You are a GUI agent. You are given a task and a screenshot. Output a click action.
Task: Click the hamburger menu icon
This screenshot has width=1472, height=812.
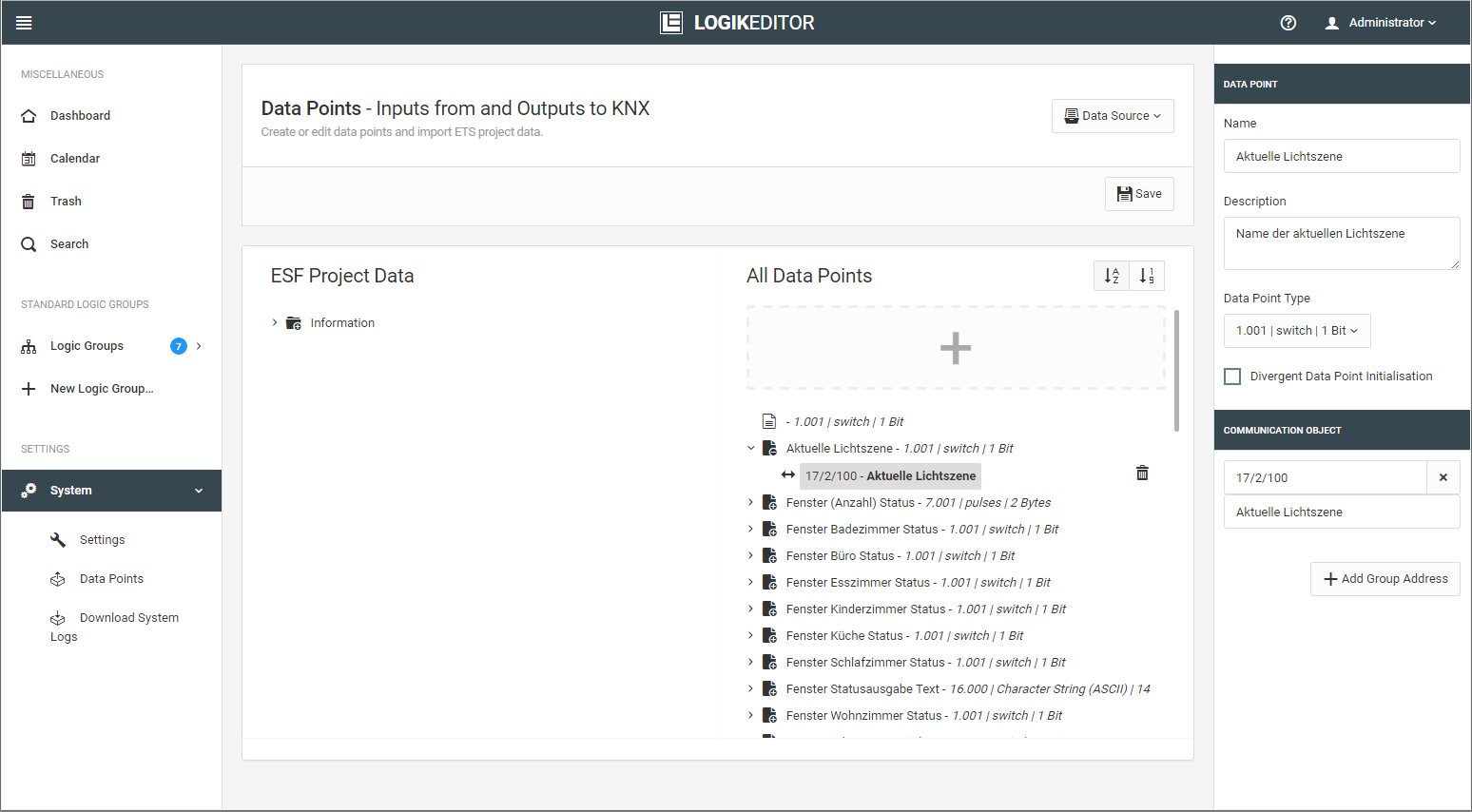point(24,23)
